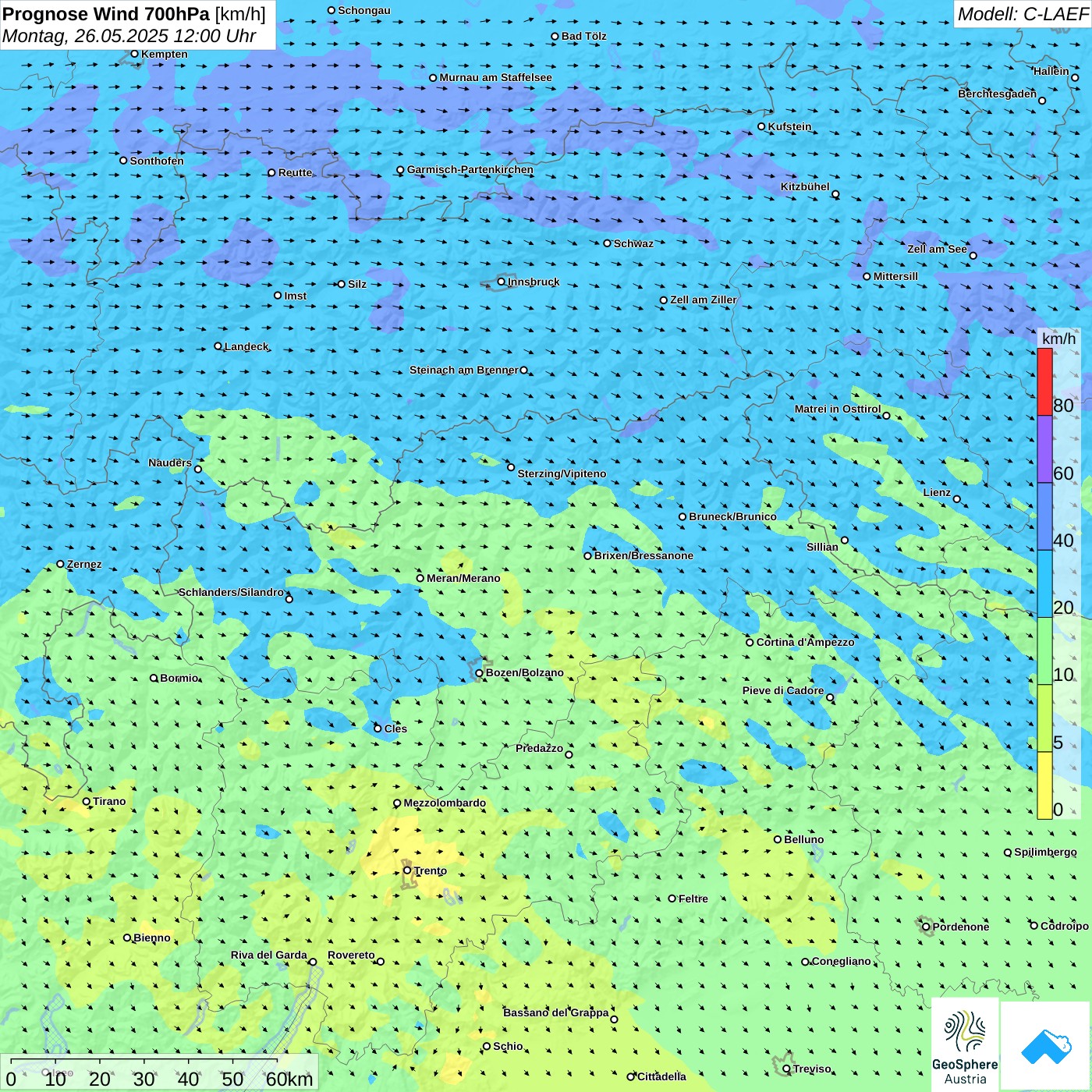Screen dimensions: 1092x1092
Task: Click the Predazzo label
Action: (x=539, y=748)
